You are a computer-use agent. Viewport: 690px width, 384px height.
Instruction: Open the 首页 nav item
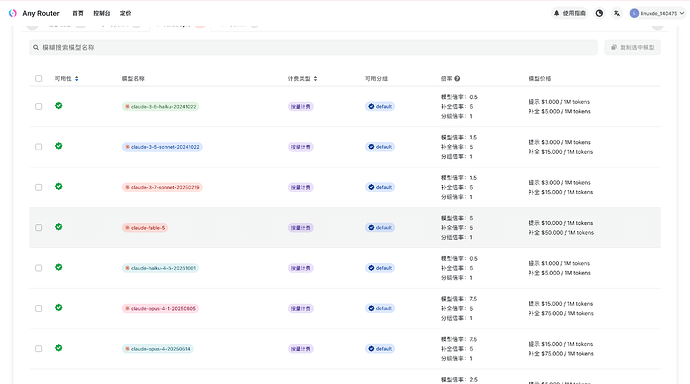tap(78, 13)
